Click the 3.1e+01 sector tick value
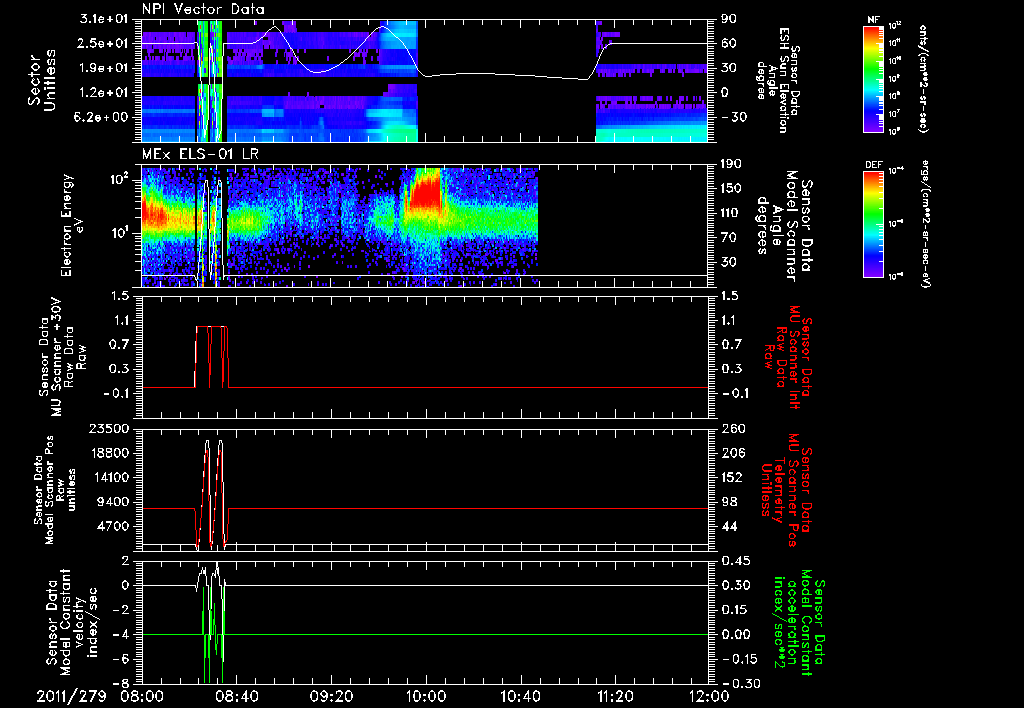 tap(102, 19)
